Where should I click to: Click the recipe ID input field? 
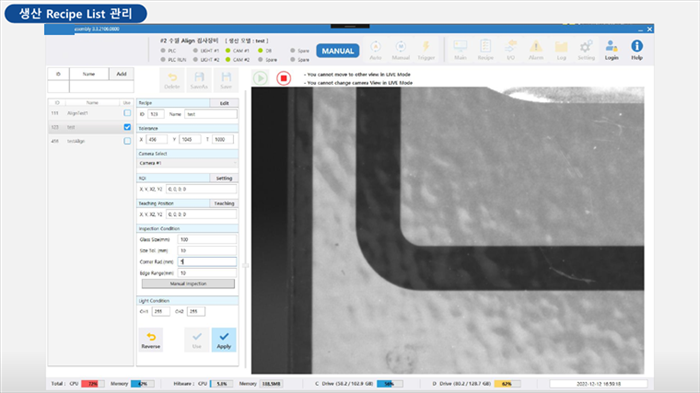[156, 114]
